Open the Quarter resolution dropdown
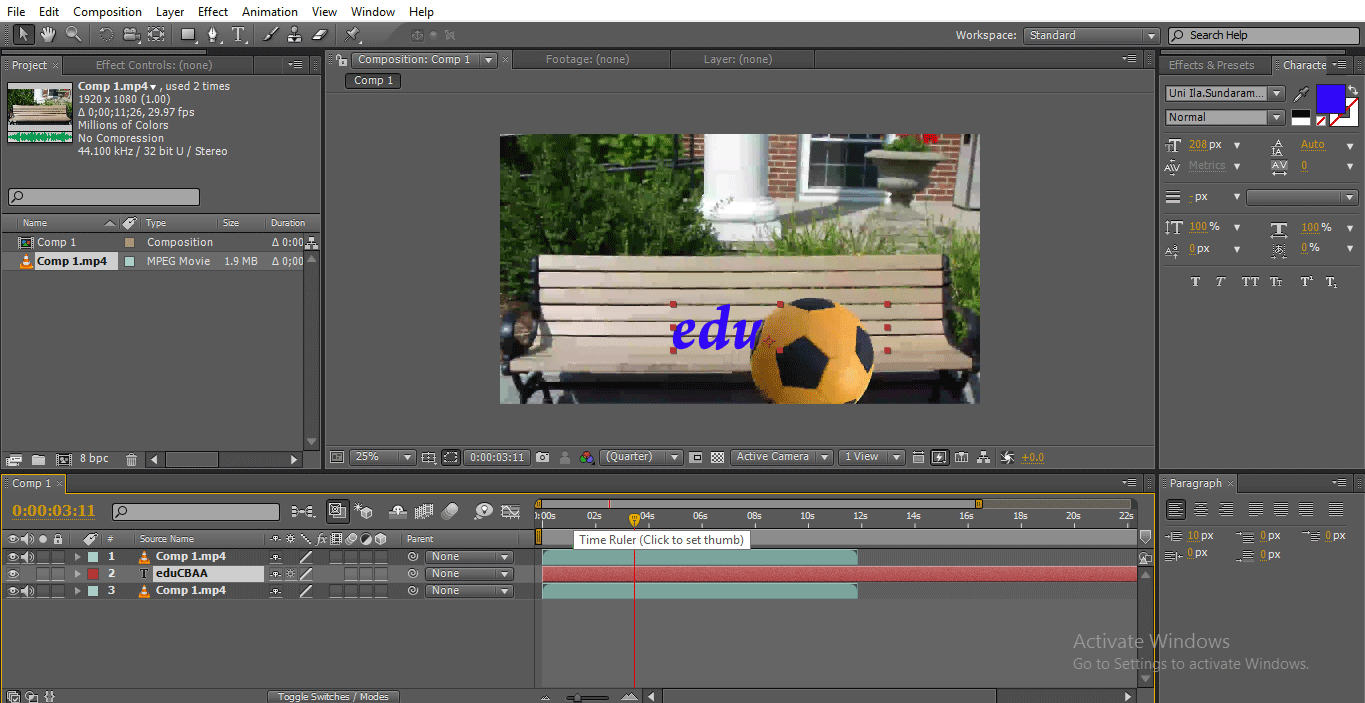Image resolution: width=1365 pixels, height=703 pixels. click(641, 457)
